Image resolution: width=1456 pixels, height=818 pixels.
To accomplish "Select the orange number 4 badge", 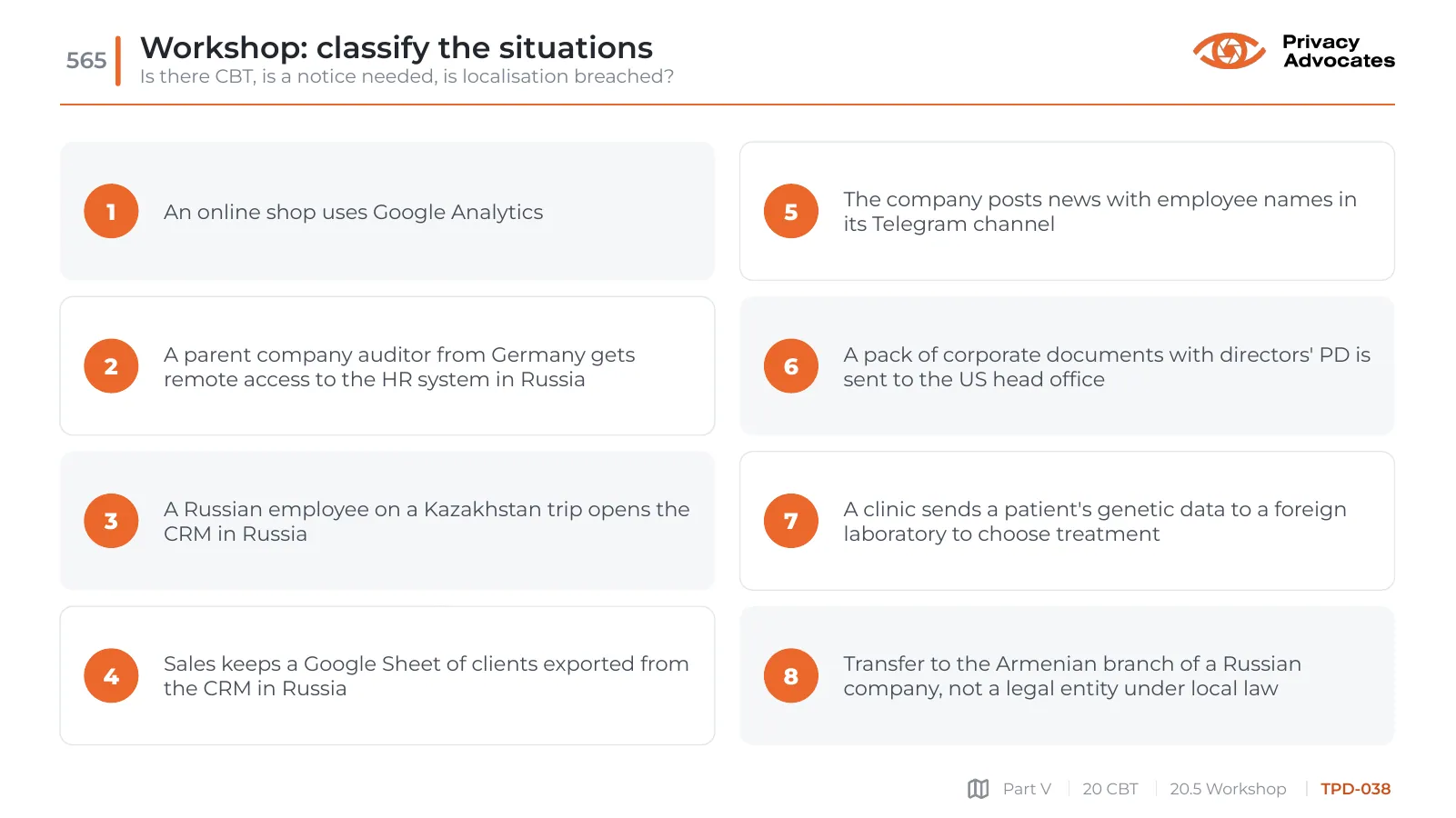I will pos(111,675).
